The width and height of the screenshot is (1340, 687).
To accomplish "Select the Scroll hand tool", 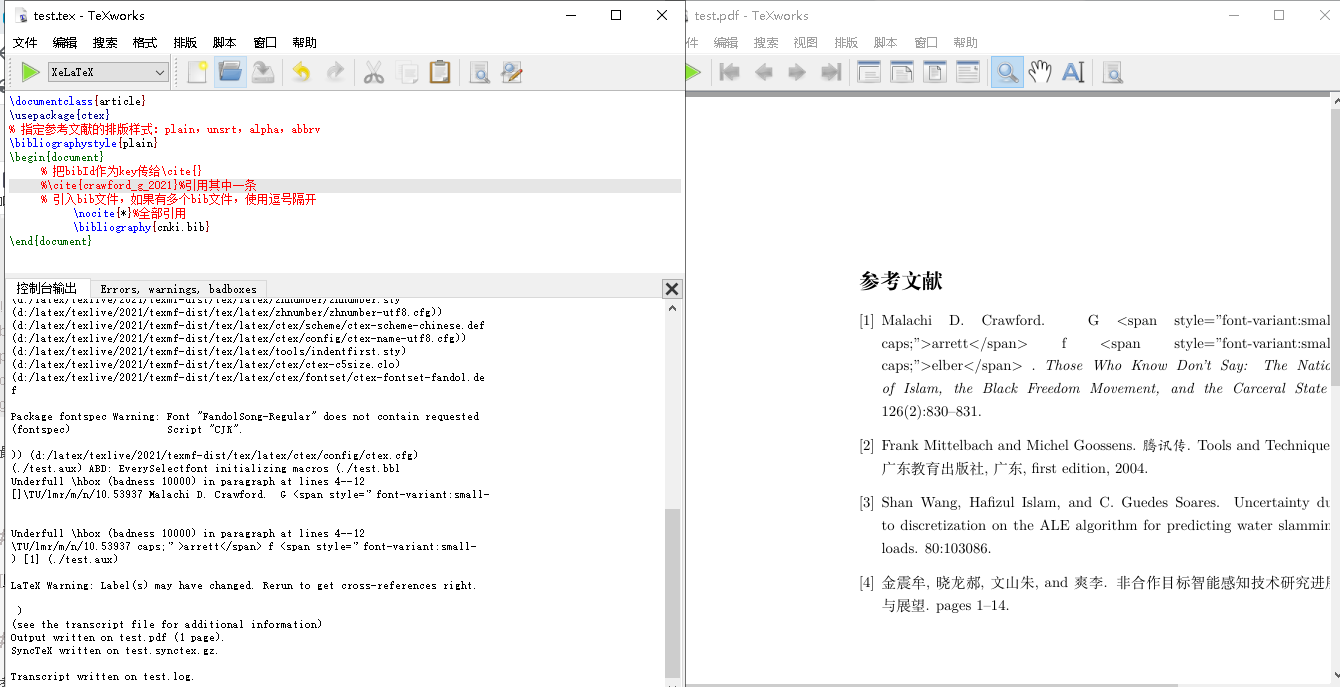I will pos(1040,72).
